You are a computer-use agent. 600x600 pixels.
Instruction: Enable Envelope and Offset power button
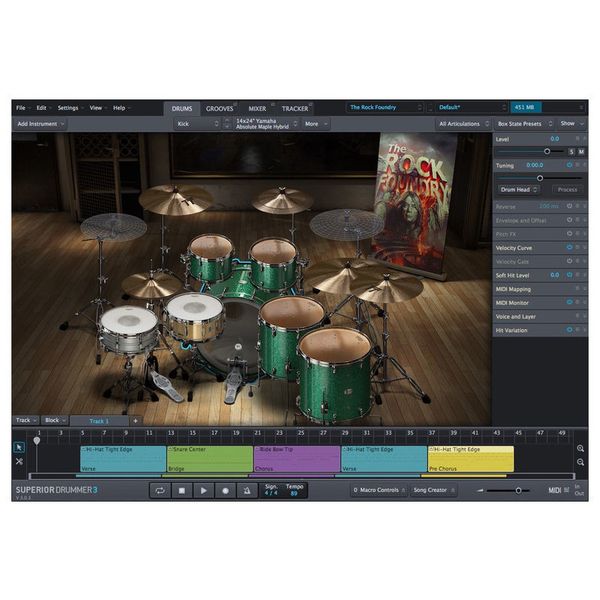pyautogui.click(x=569, y=220)
